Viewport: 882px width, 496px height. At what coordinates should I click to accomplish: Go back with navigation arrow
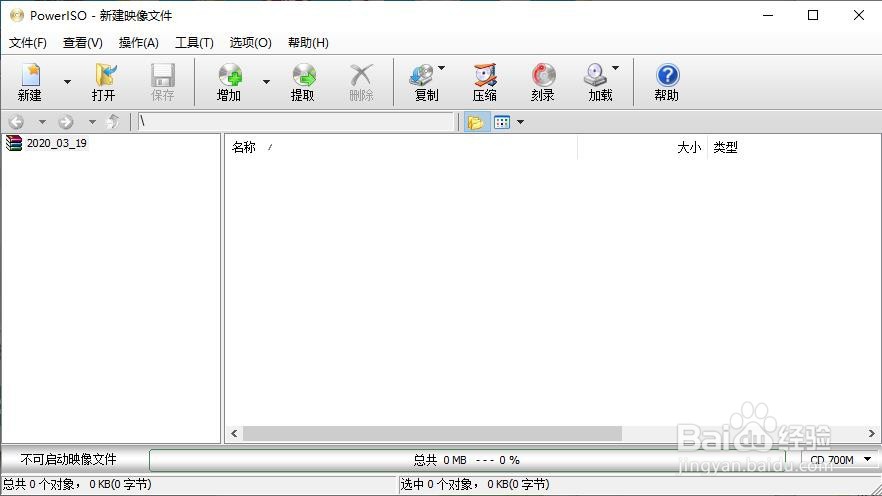(x=16, y=121)
